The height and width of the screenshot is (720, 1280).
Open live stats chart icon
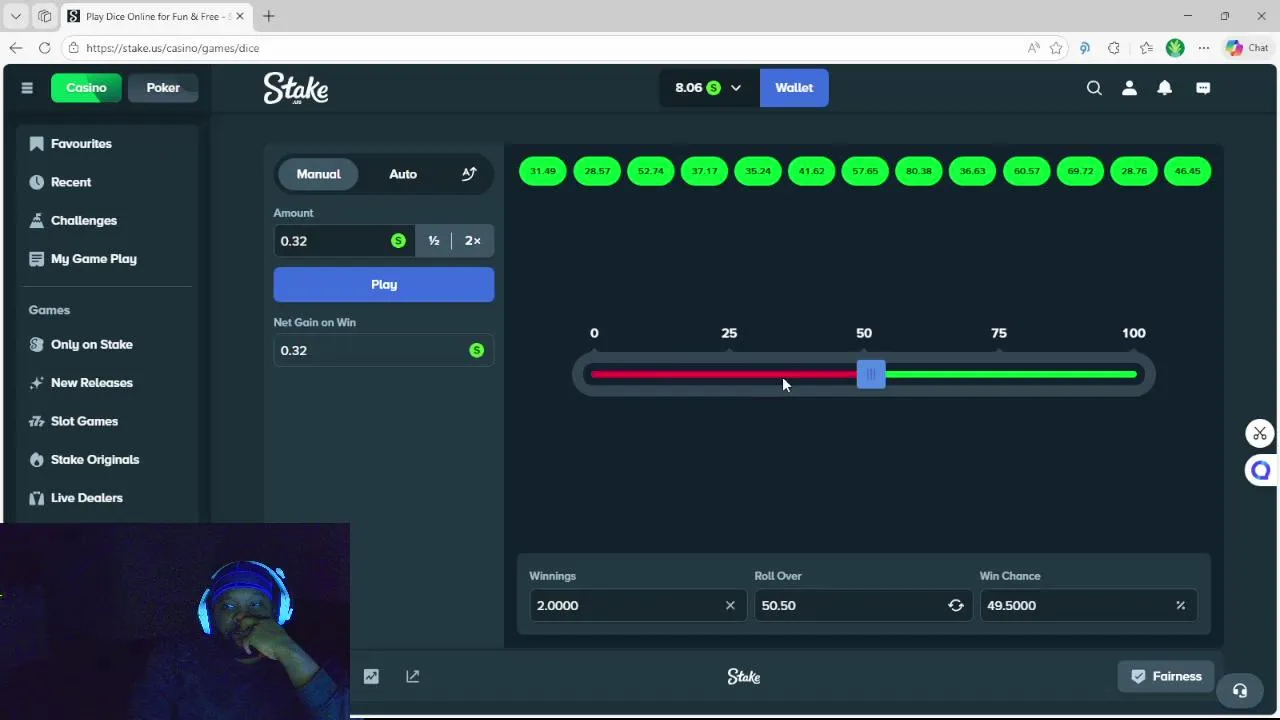coord(371,677)
